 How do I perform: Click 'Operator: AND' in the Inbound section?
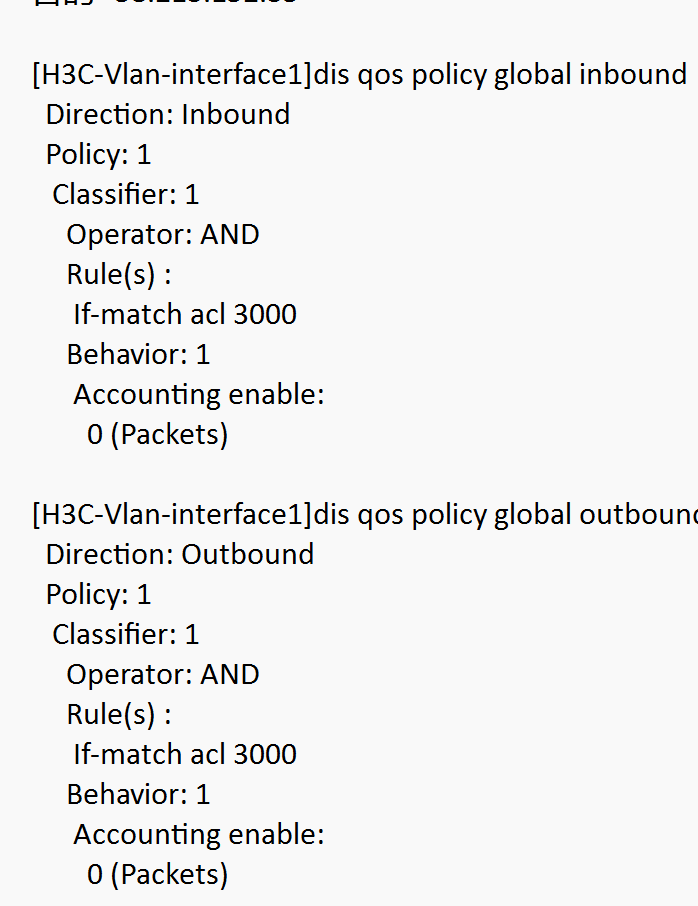click(163, 235)
